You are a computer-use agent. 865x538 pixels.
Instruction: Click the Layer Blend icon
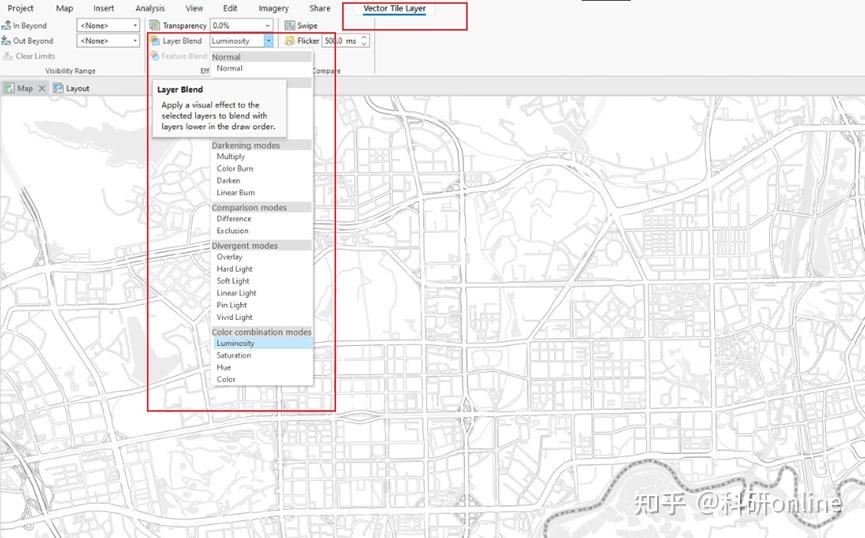[x=155, y=41]
